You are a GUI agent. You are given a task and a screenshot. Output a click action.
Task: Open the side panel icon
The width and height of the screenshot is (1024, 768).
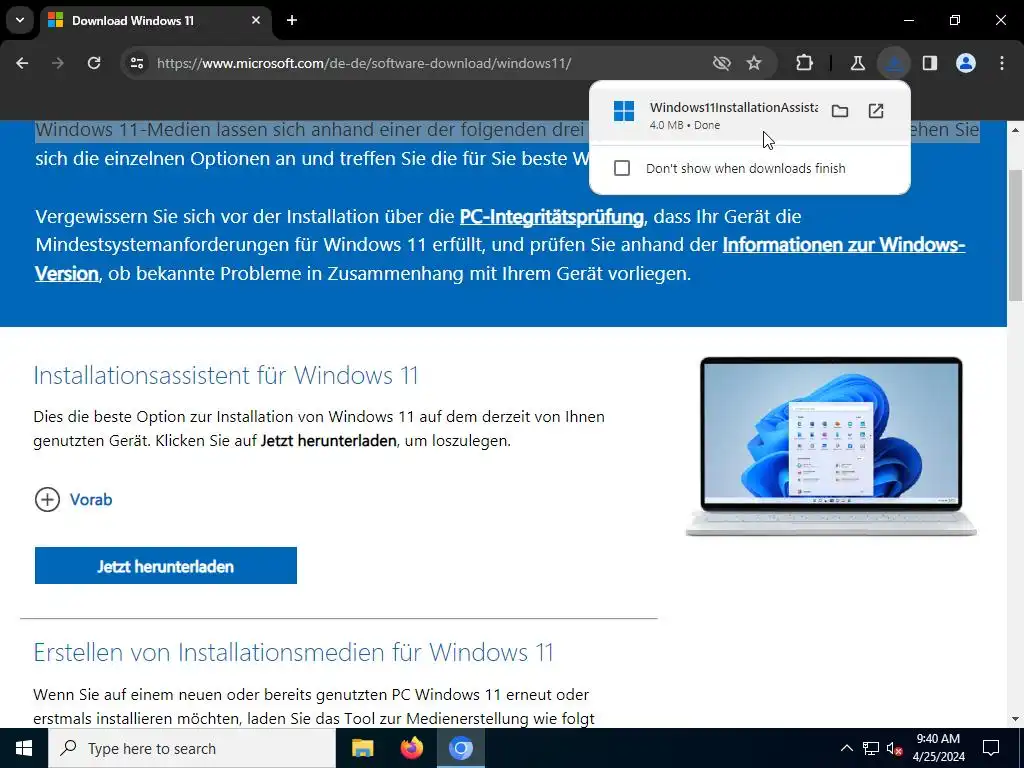pos(930,63)
